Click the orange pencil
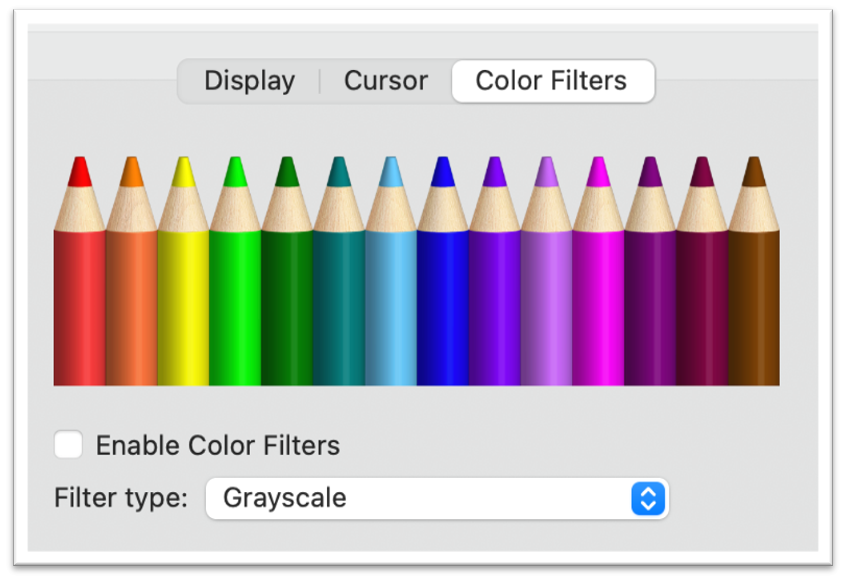This screenshot has height=581, width=845. point(132,300)
